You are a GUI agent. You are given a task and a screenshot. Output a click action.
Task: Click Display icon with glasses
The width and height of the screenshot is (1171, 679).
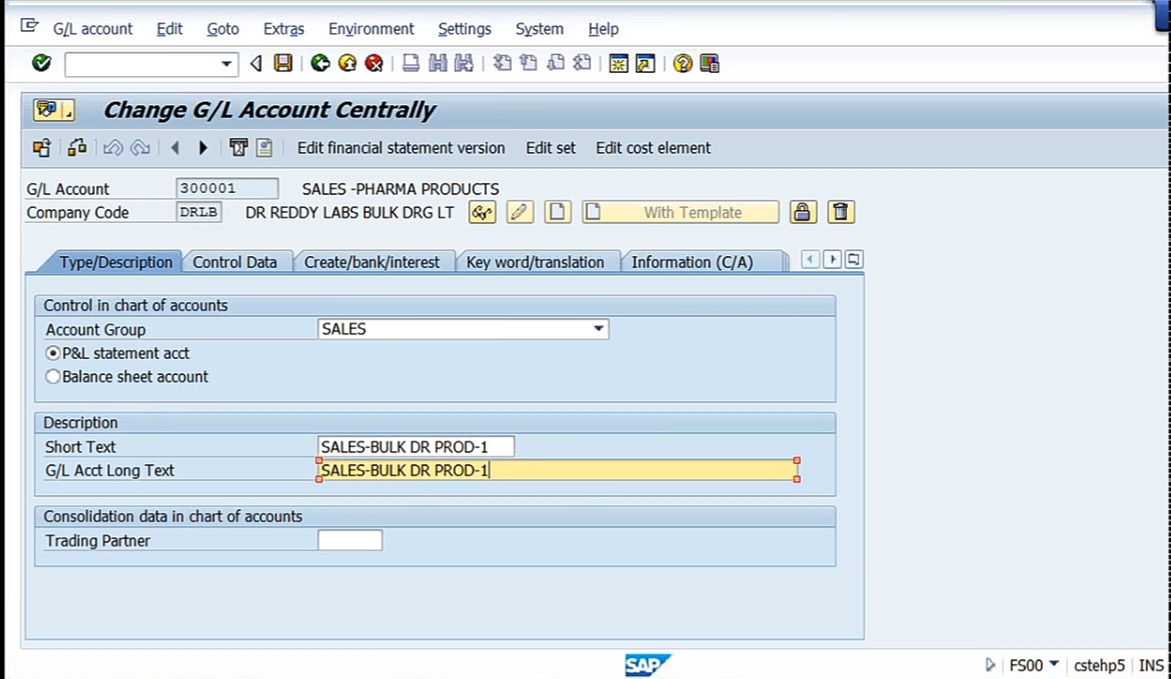[482, 212]
